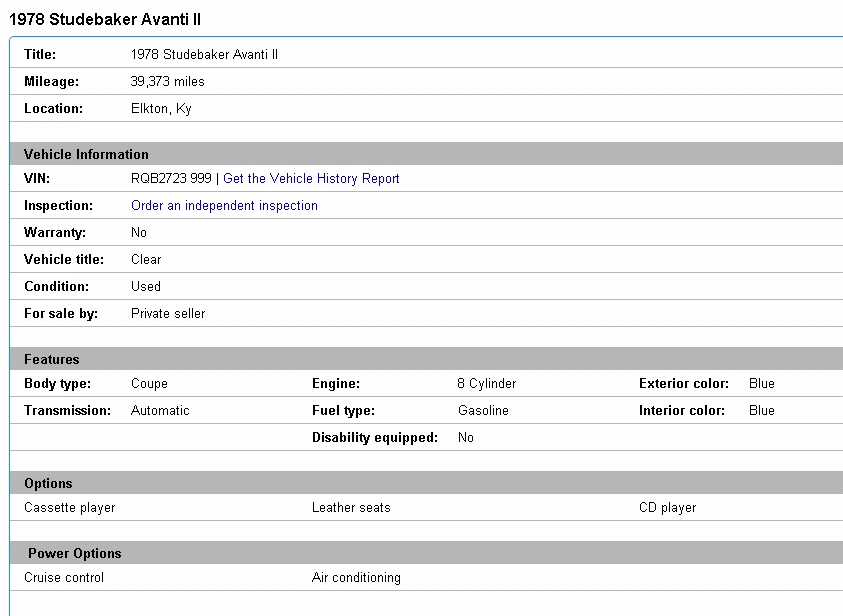Viewport: 843px width, 616px height.
Task: Click the Options section header
Action: pyautogui.click(x=48, y=484)
